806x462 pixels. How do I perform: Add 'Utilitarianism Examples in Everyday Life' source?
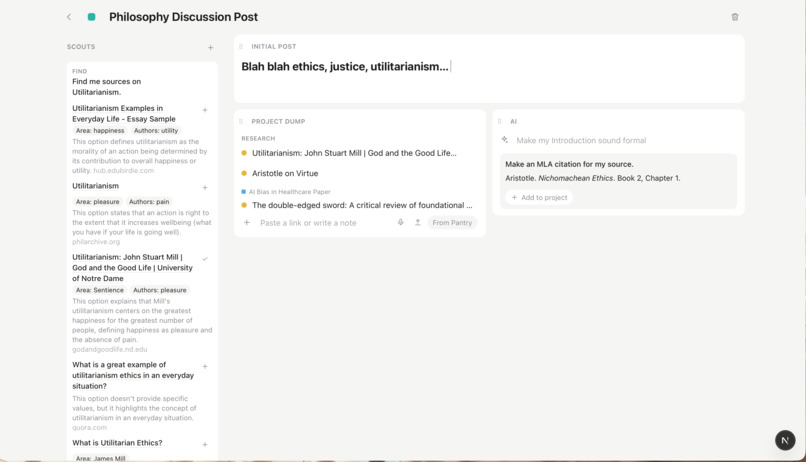pyautogui.click(x=205, y=110)
